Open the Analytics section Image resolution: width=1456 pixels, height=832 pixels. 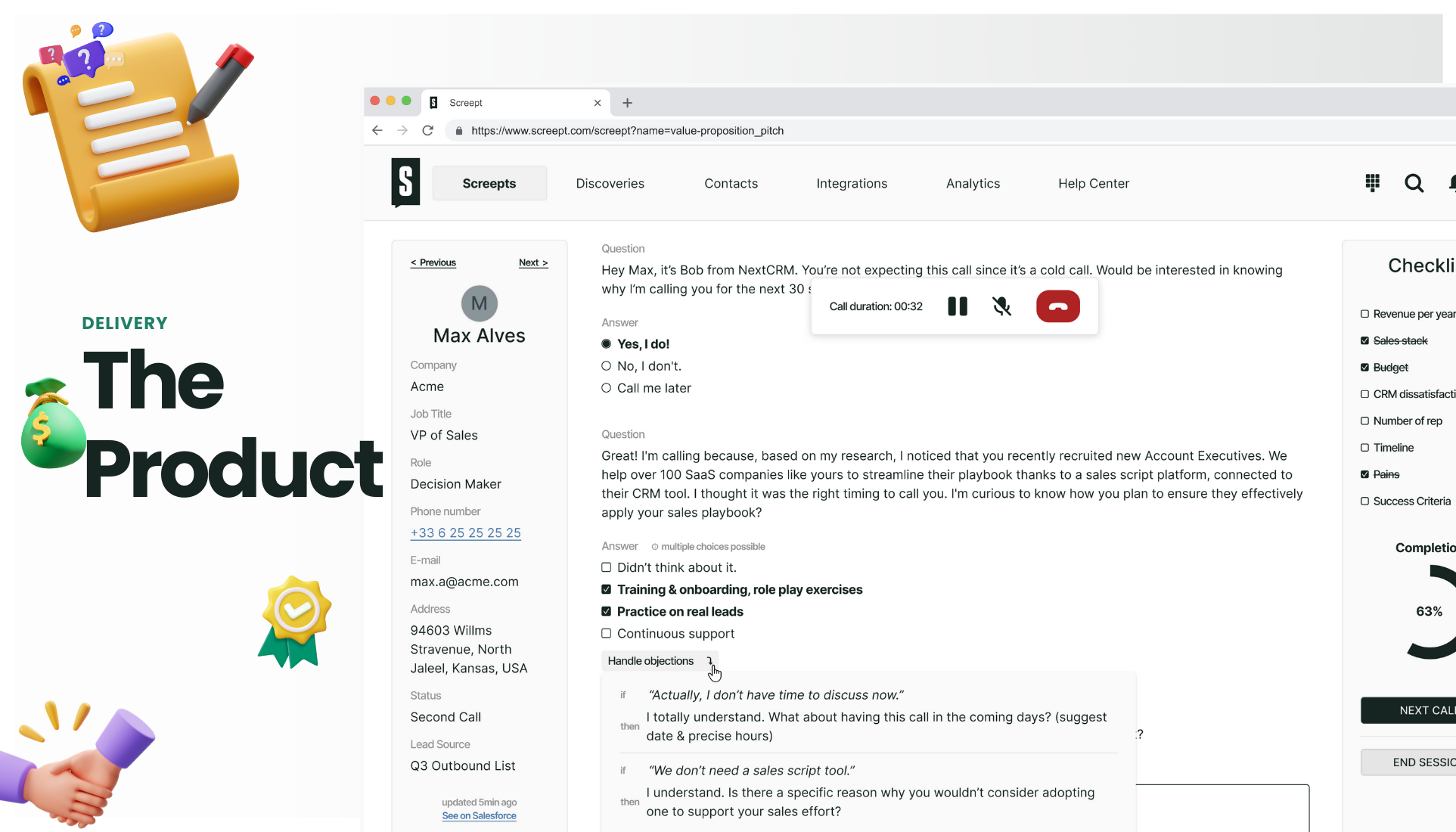pyautogui.click(x=973, y=183)
